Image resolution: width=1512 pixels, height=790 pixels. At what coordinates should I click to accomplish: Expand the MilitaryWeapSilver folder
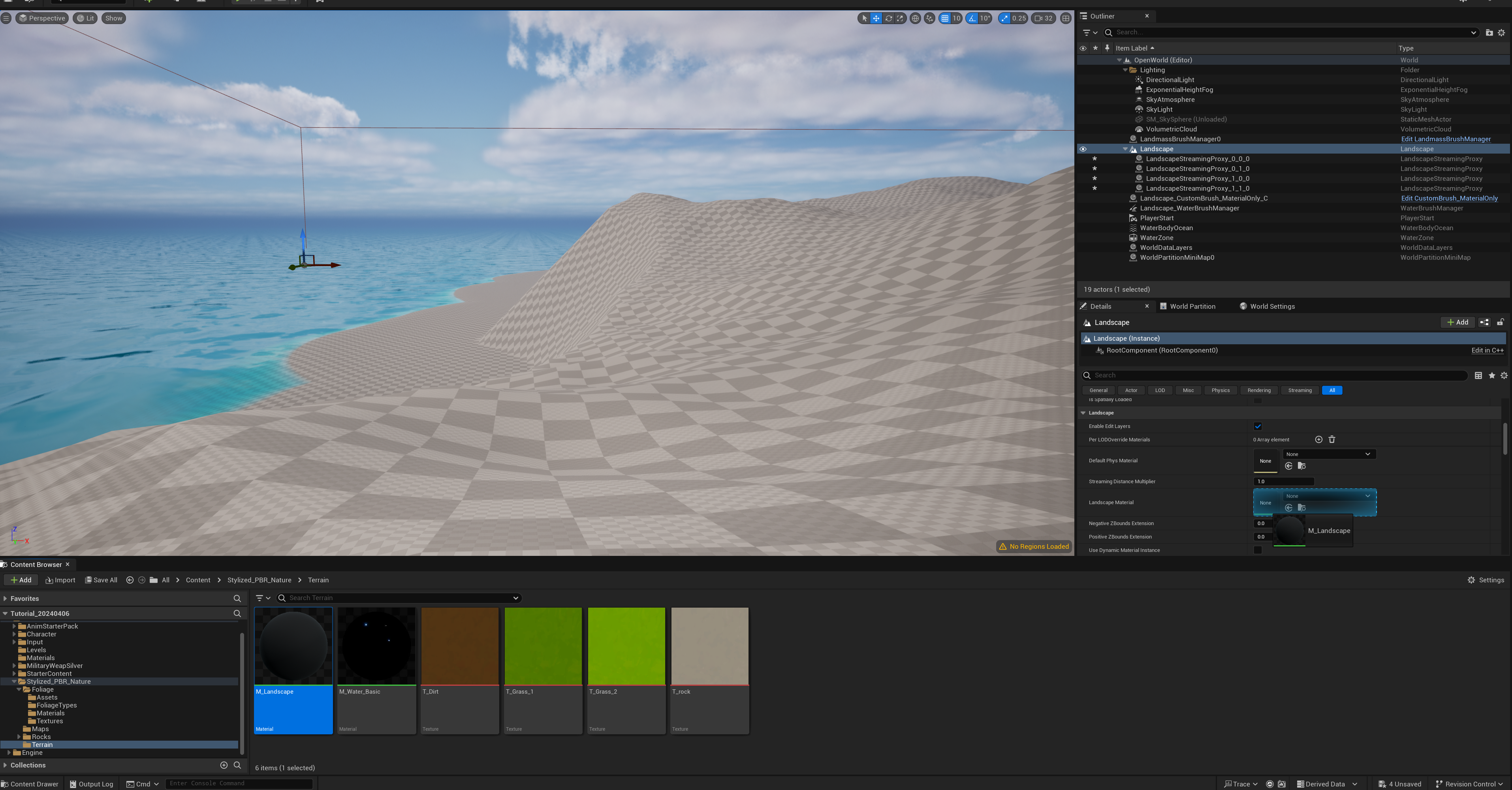tap(14, 666)
